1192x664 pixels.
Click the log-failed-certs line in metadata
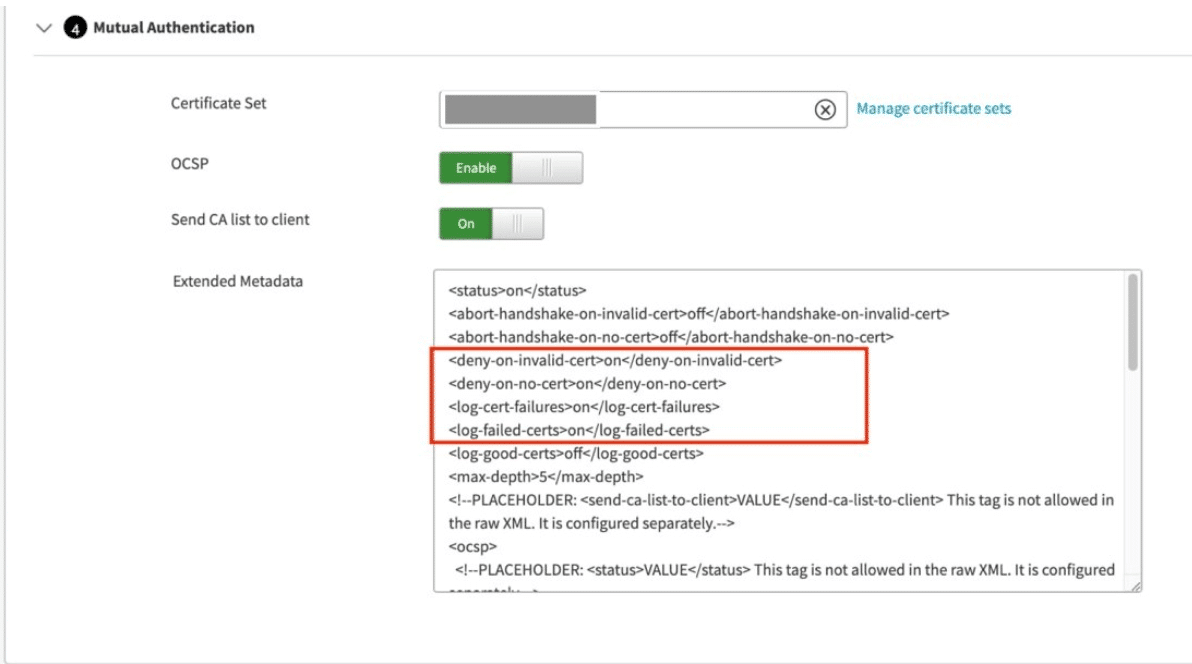[579, 430]
